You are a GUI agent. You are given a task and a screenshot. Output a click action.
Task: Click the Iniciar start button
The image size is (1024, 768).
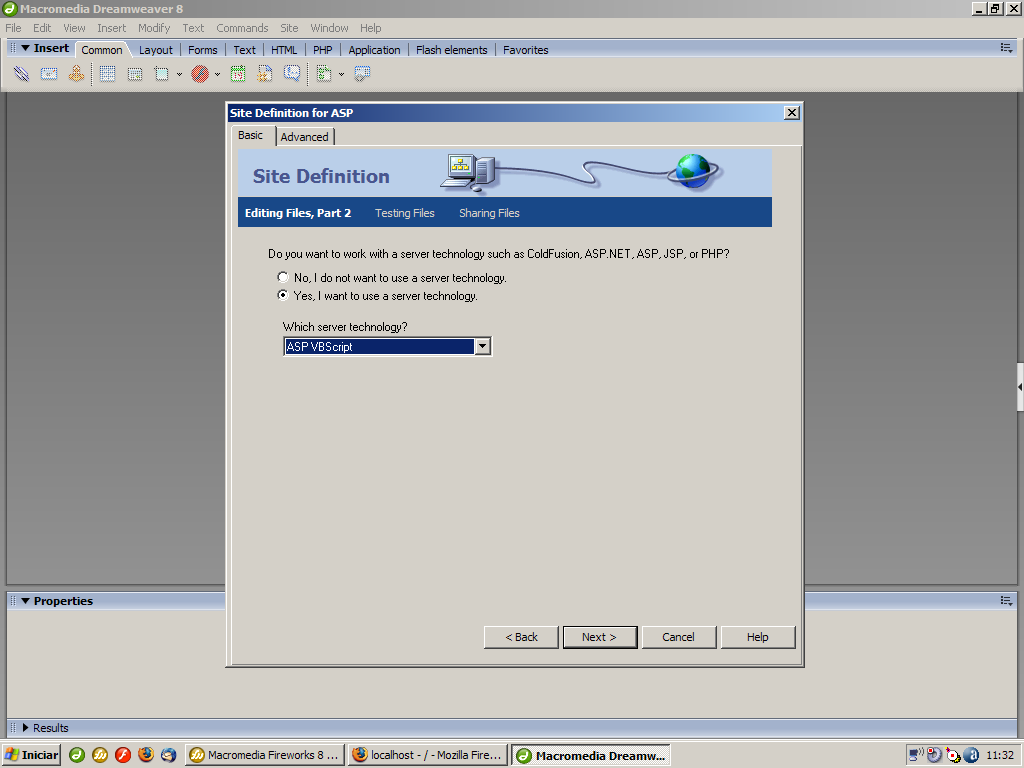tap(31, 755)
